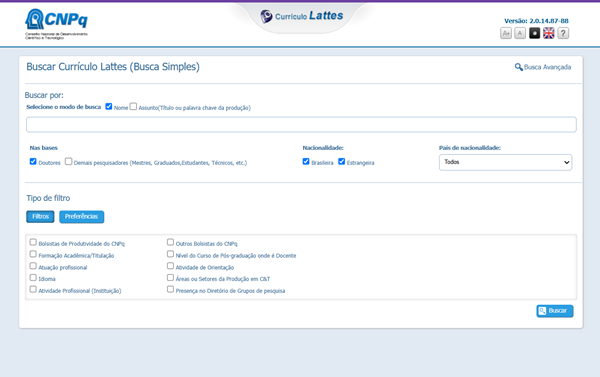600x377 pixels.
Task: Enable the Idioma filter checkbox
Action: [x=33, y=277]
